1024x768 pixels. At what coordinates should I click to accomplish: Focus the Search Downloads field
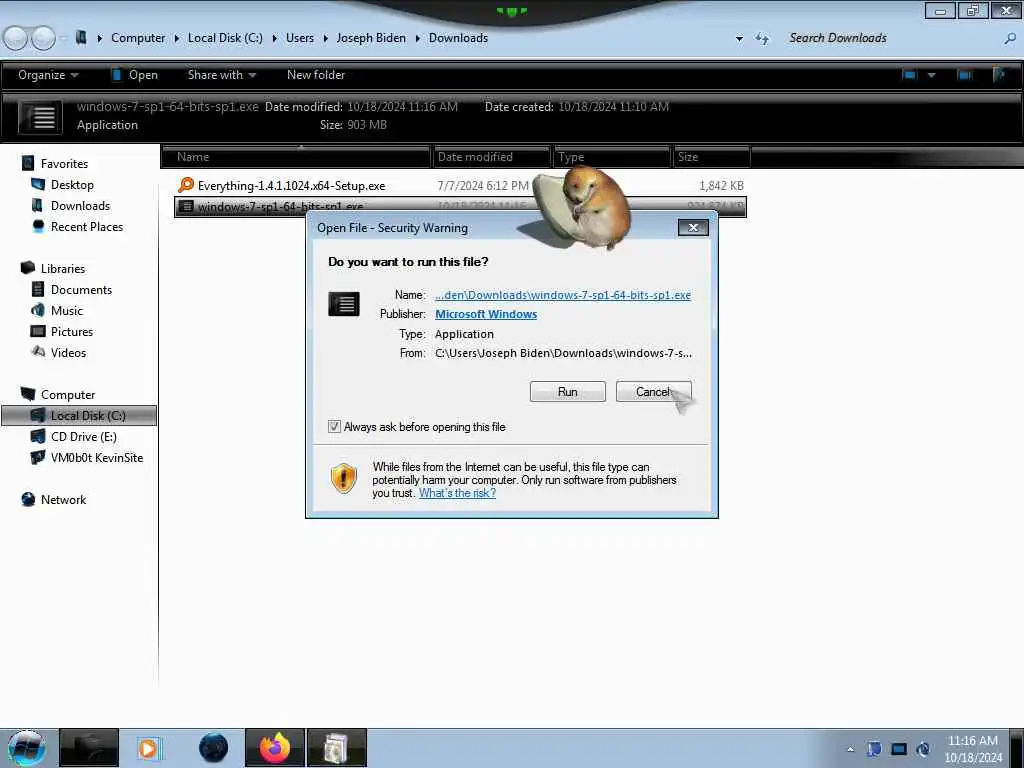892,38
